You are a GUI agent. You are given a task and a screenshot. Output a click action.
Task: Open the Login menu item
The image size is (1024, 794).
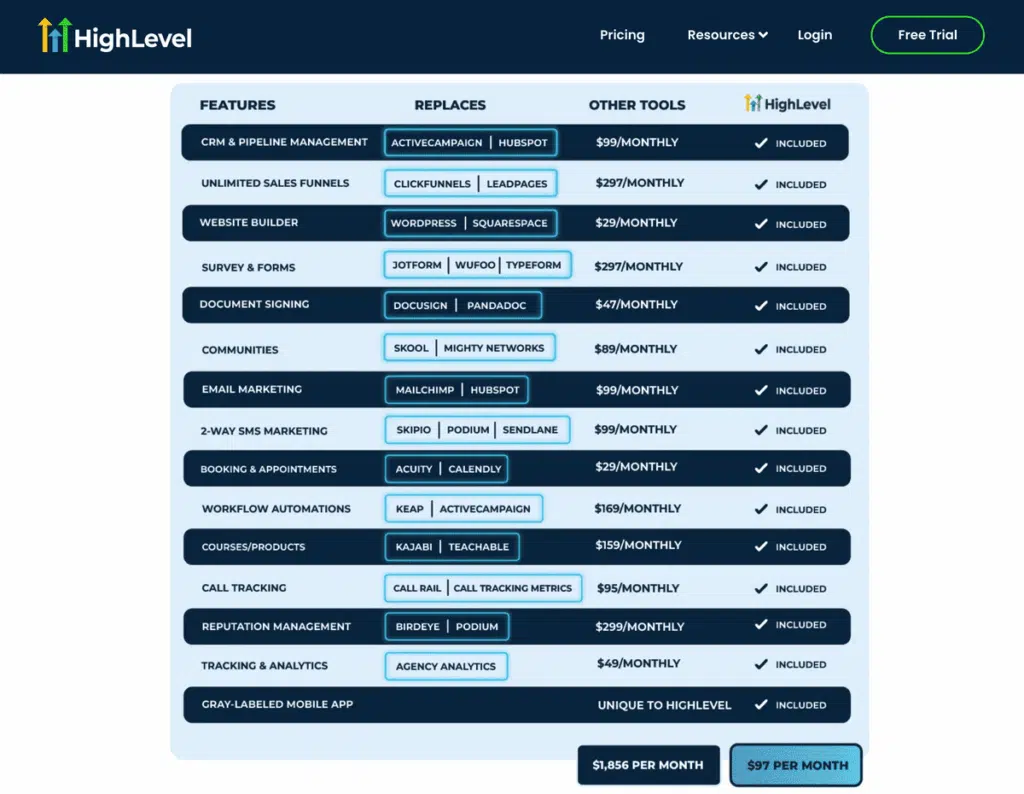click(x=814, y=35)
